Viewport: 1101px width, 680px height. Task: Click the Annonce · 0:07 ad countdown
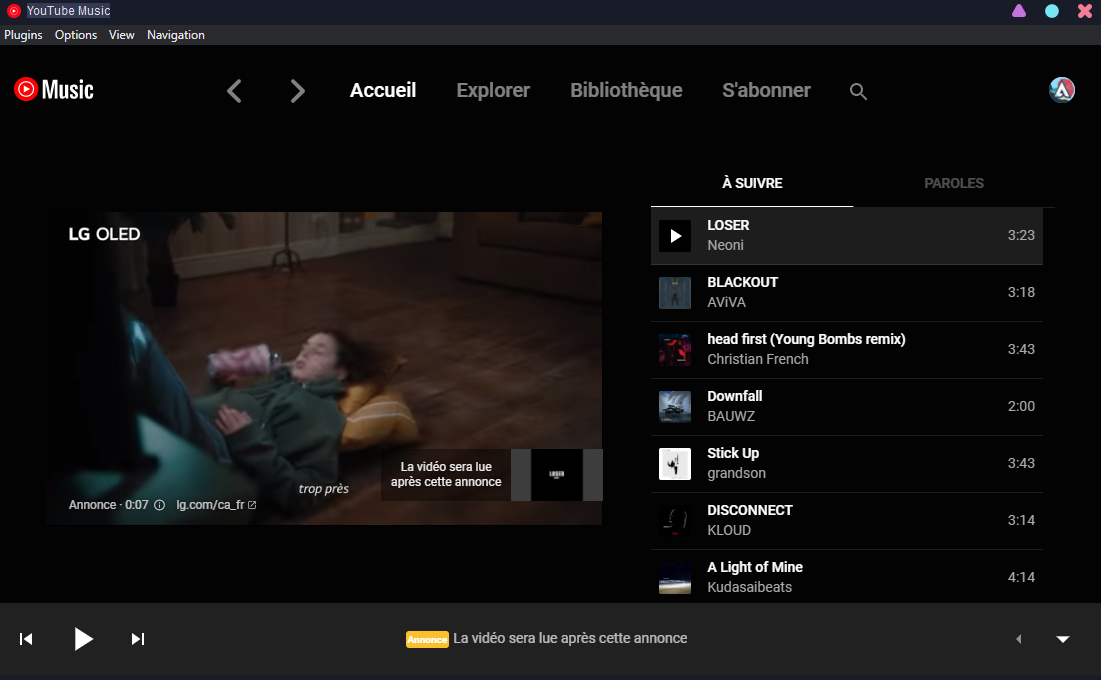click(108, 505)
